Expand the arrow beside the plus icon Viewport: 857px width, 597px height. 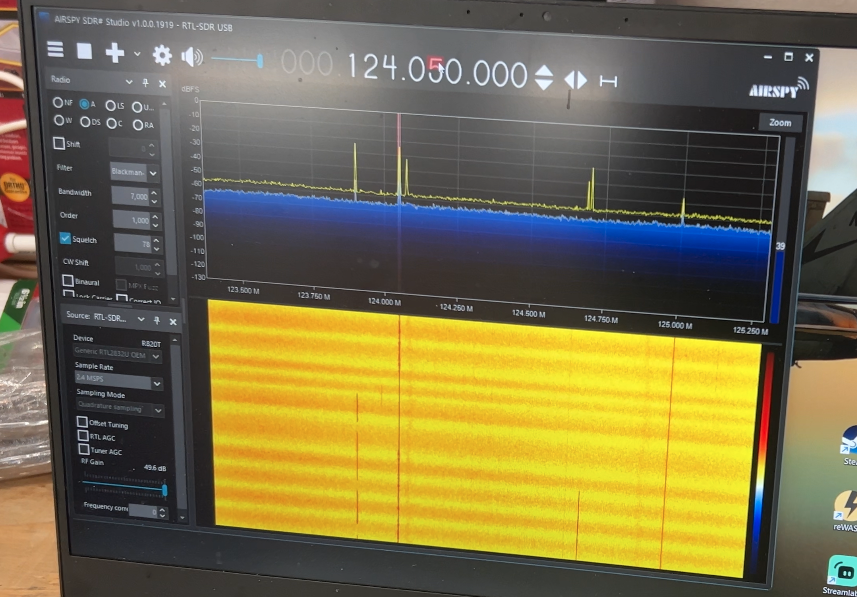coord(137,54)
